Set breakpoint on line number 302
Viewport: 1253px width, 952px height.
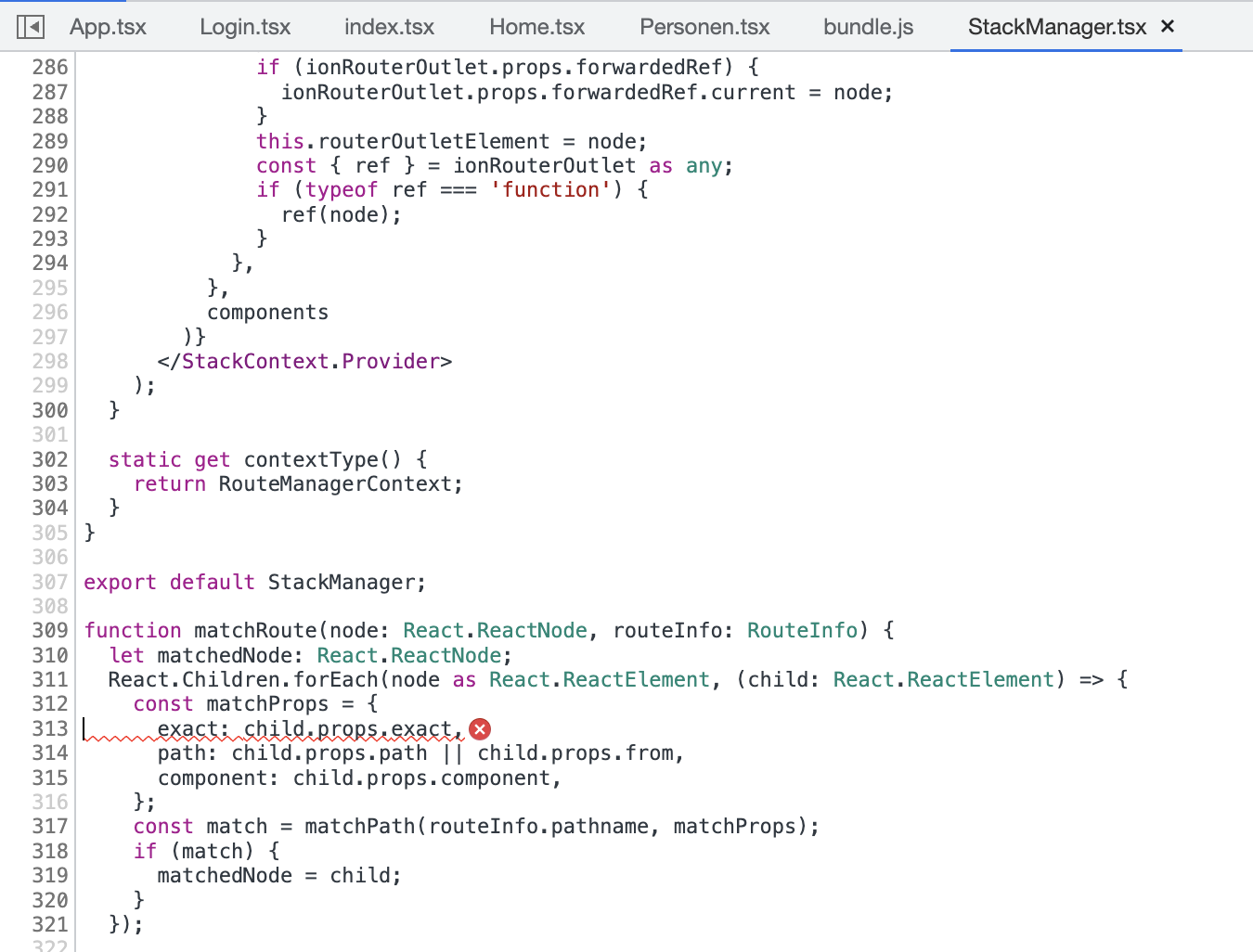click(x=50, y=459)
